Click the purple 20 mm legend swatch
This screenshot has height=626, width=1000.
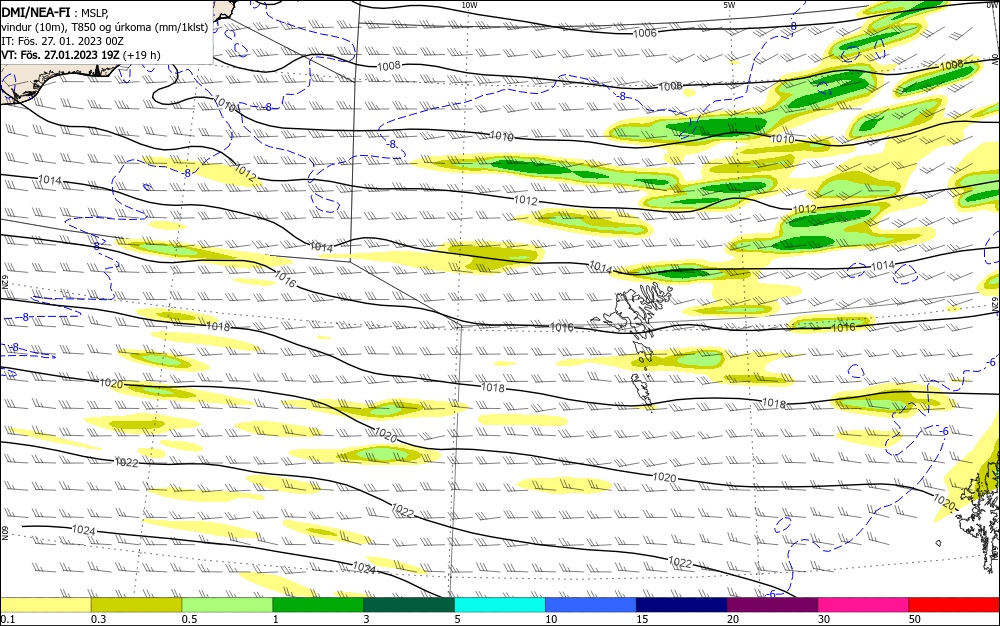(772, 605)
